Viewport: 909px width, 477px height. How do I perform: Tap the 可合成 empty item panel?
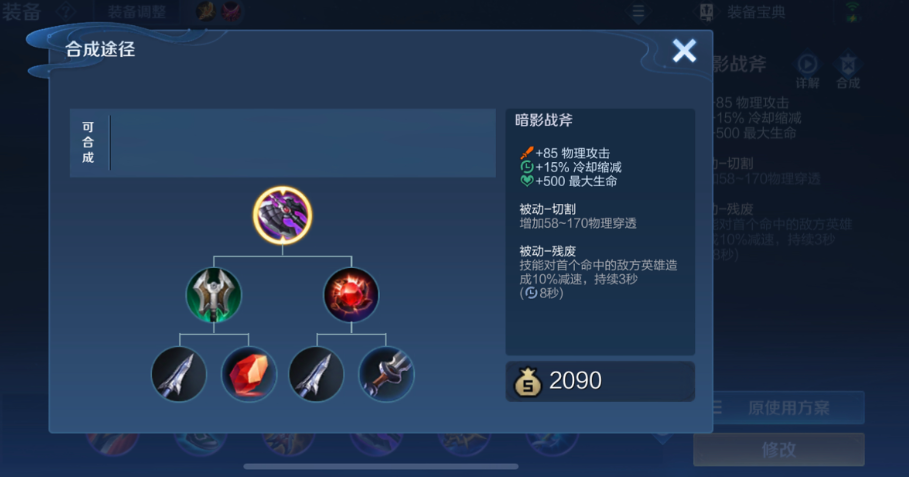(x=282, y=143)
